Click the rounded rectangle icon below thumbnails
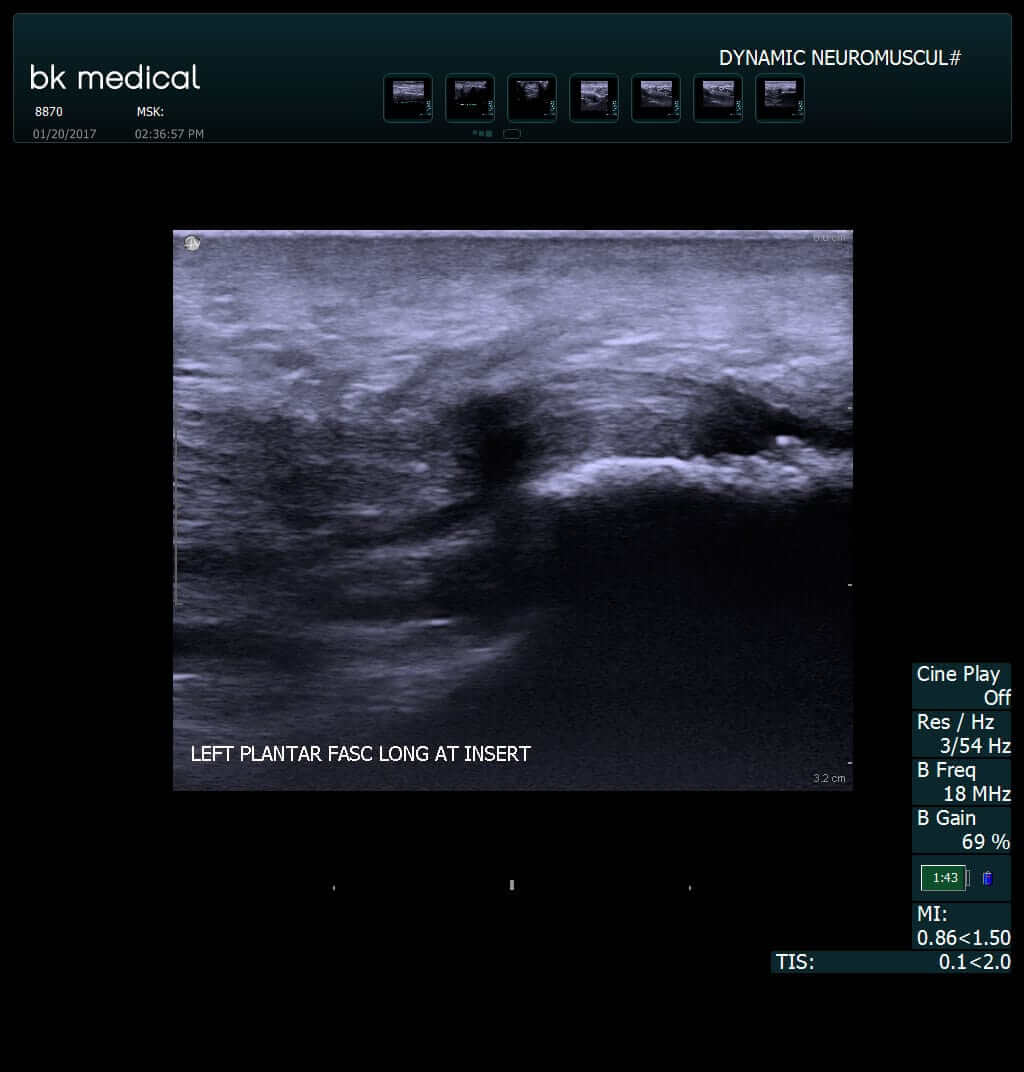The height and width of the screenshot is (1072, 1024). [511, 133]
